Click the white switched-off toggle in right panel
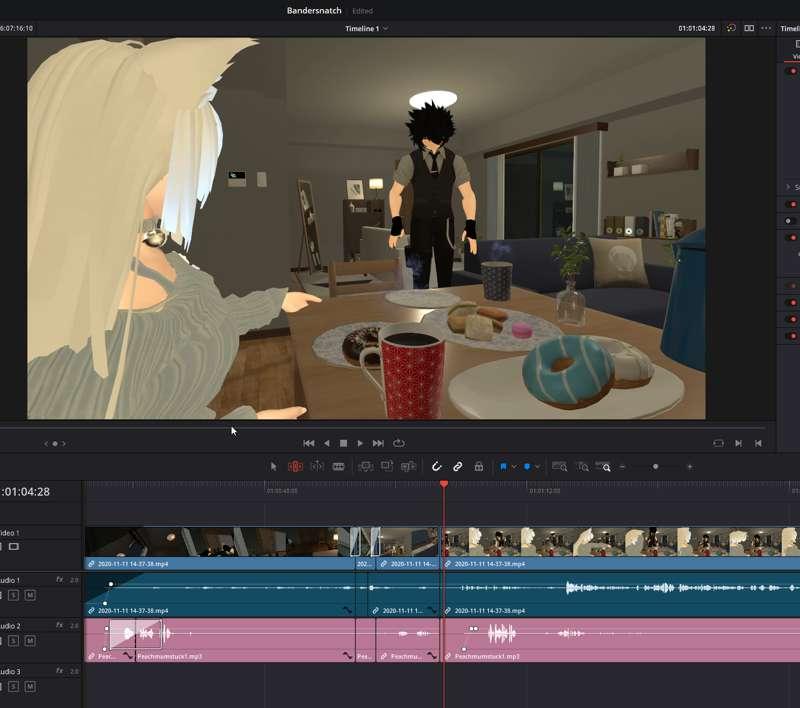 (790, 221)
